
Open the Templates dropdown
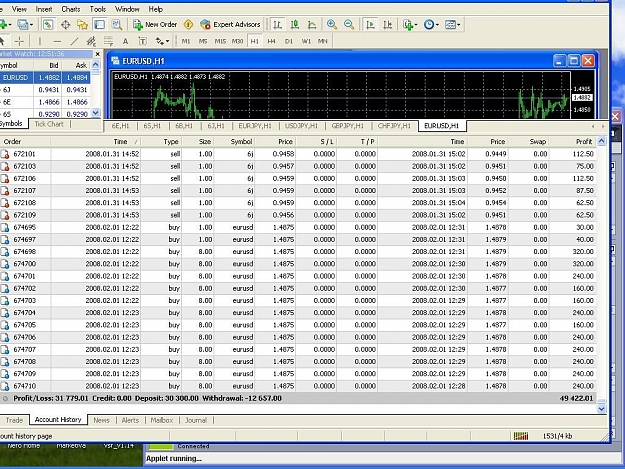[x=452, y=25]
